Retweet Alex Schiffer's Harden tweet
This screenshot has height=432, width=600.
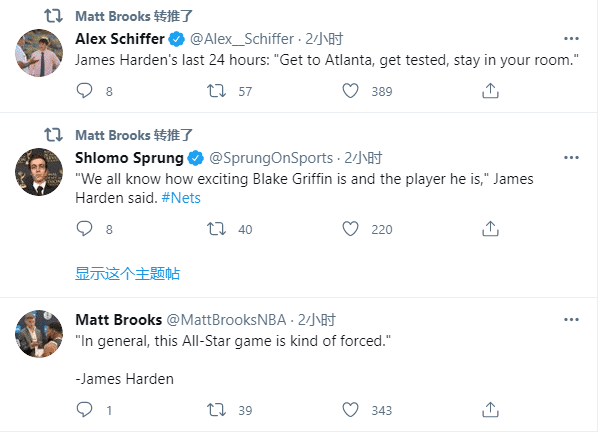[x=215, y=91]
